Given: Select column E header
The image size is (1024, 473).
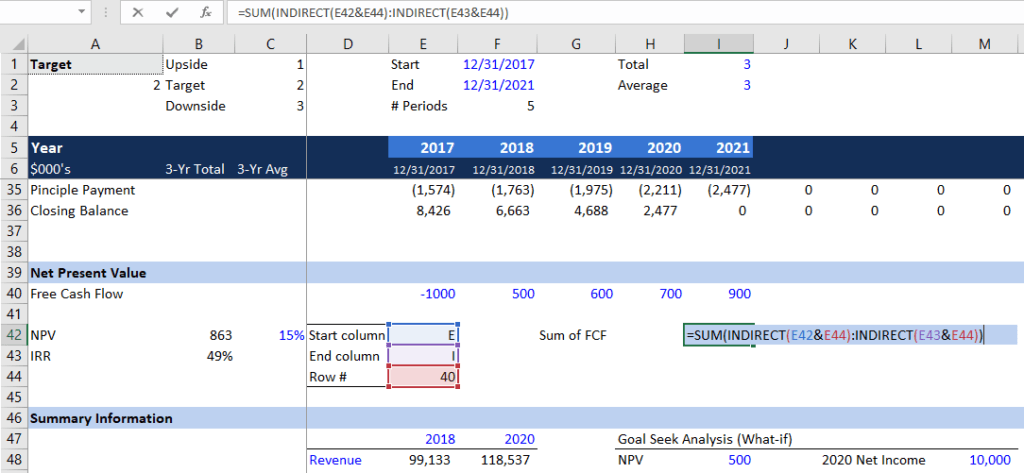Looking at the screenshot, I should [423, 42].
